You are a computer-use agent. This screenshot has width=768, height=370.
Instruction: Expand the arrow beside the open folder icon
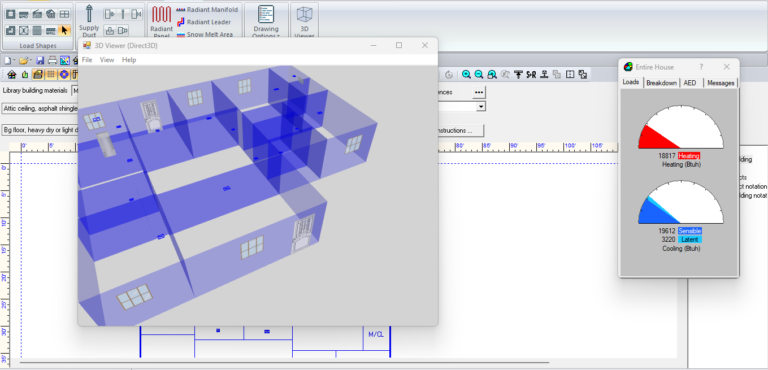coord(31,61)
